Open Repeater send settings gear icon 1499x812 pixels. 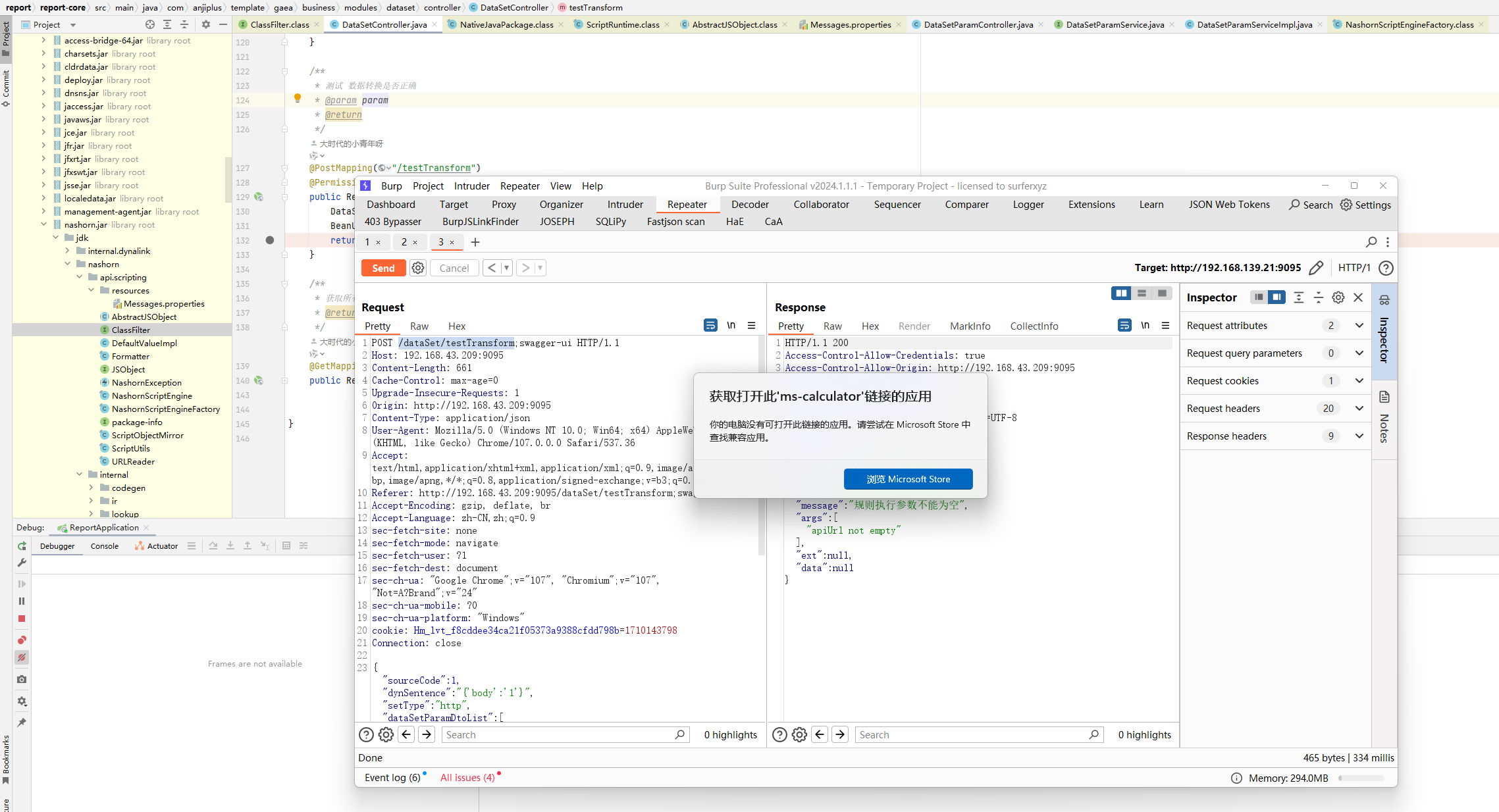click(x=418, y=268)
